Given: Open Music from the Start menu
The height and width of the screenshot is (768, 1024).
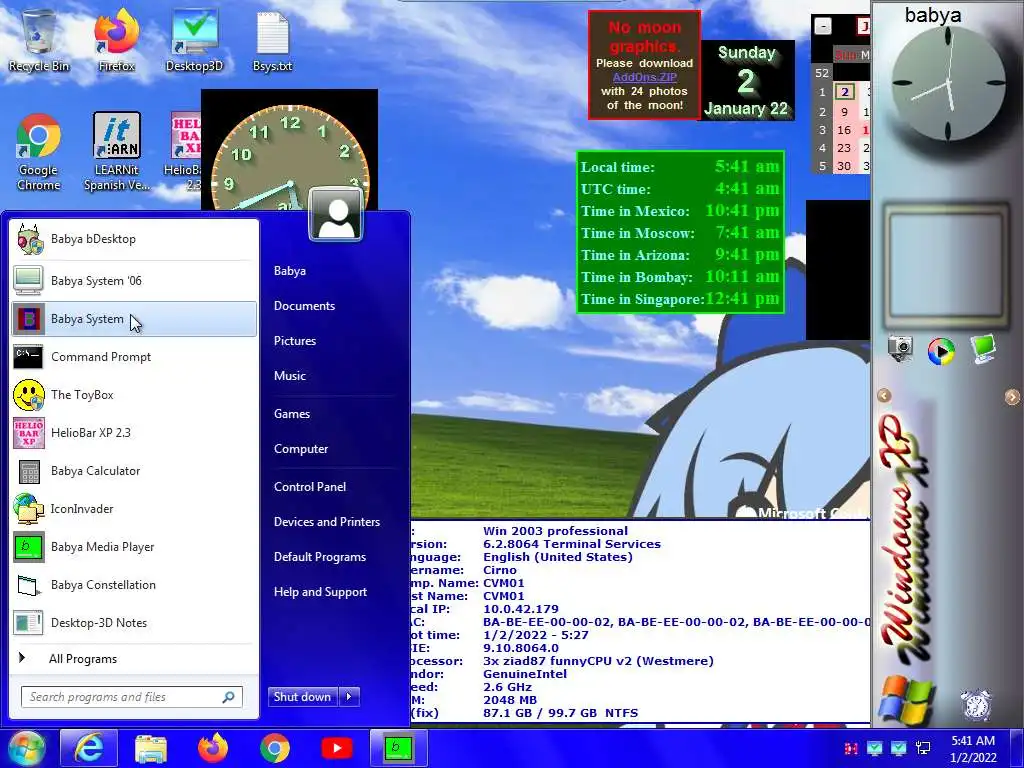Looking at the screenshot, I should click(x=290, y=376).
